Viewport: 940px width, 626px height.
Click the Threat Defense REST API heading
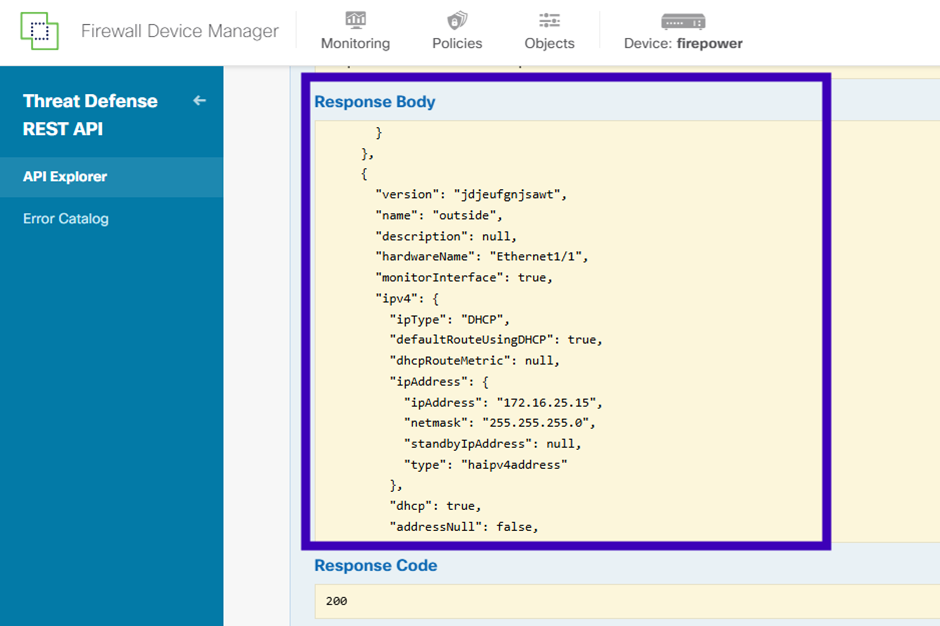click(x=90, y=115)
